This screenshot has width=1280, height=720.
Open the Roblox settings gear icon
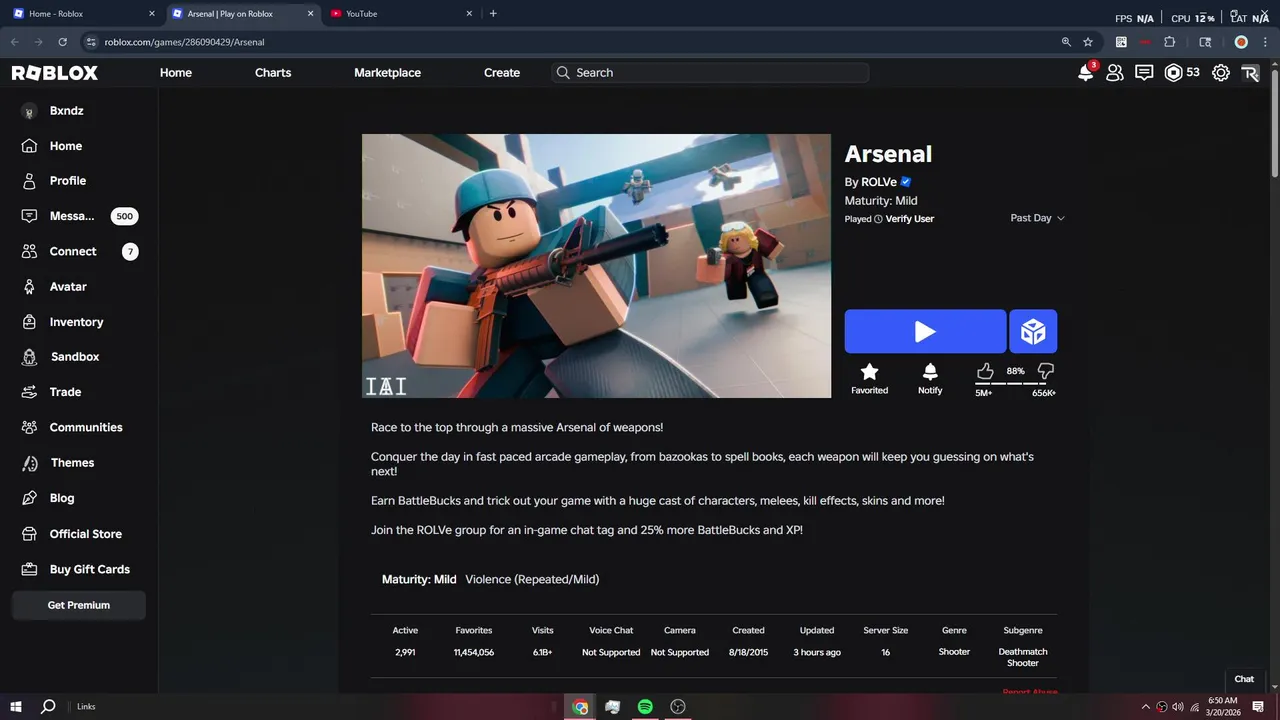click(1221, 73)
